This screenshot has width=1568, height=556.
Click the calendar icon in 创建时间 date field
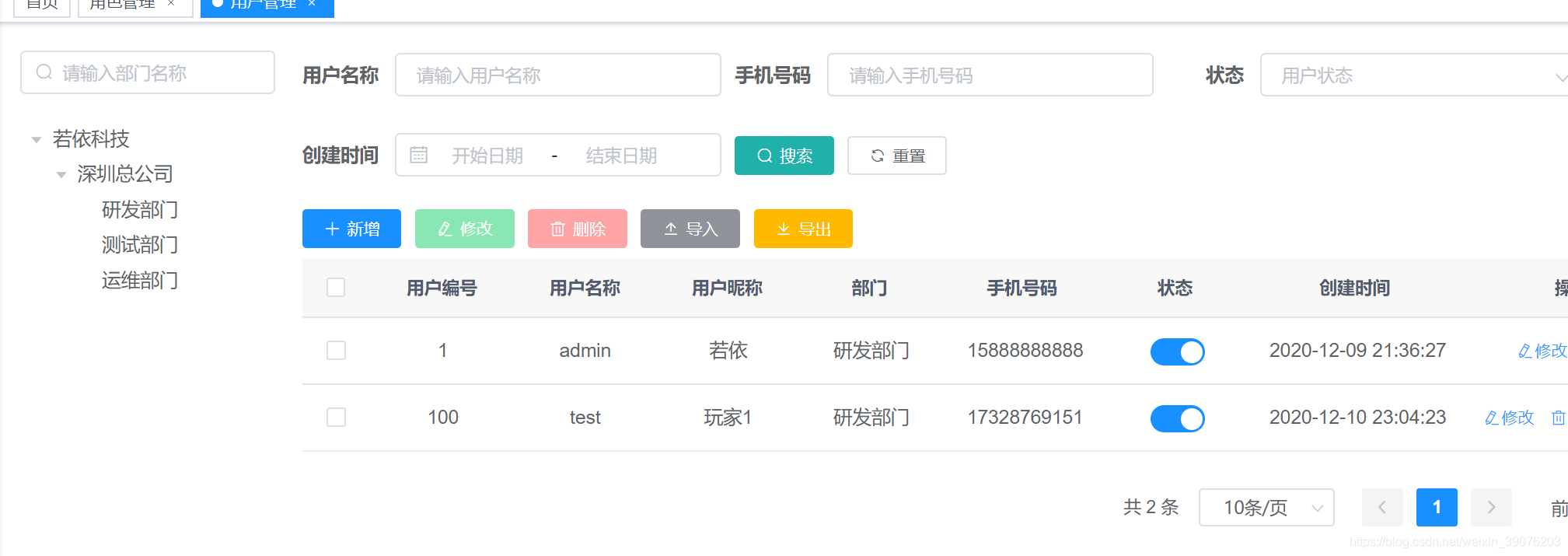pyautogui.click(x=418, y=155)
